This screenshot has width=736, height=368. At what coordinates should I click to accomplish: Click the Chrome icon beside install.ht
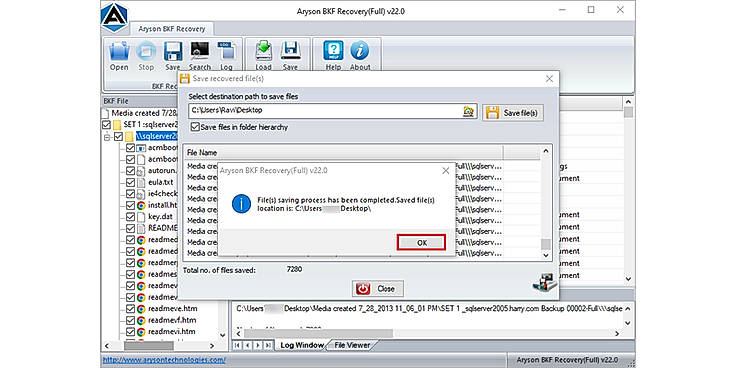pyautogui.click(x=141, y=206)
